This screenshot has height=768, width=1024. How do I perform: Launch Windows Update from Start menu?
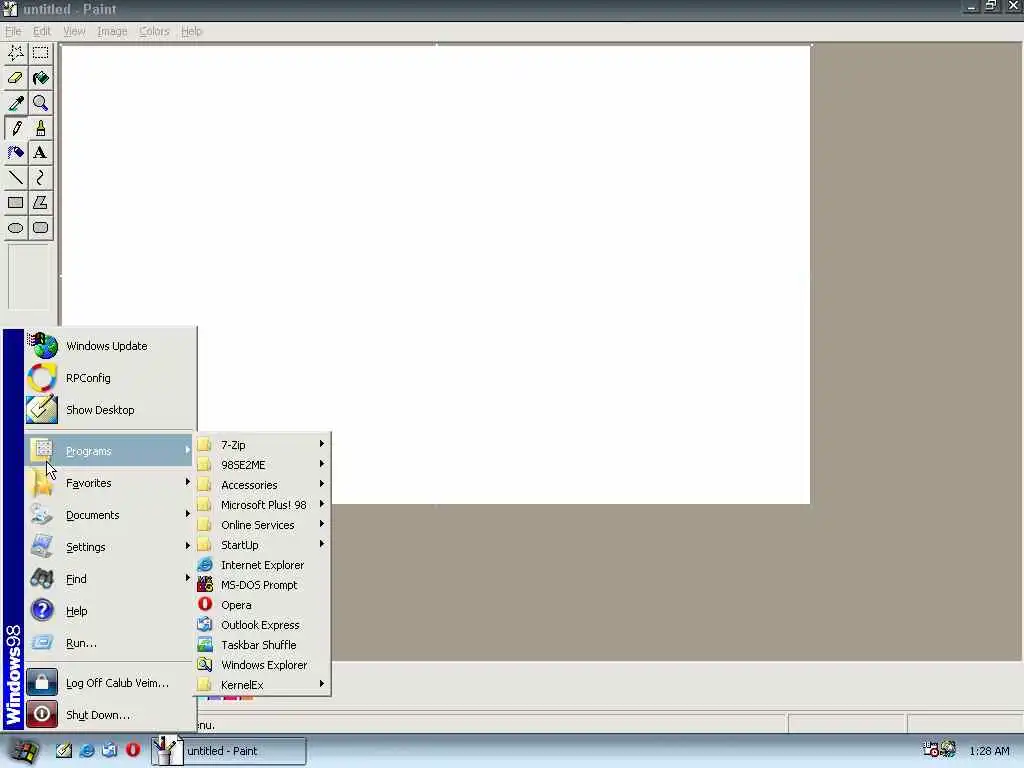110,346
